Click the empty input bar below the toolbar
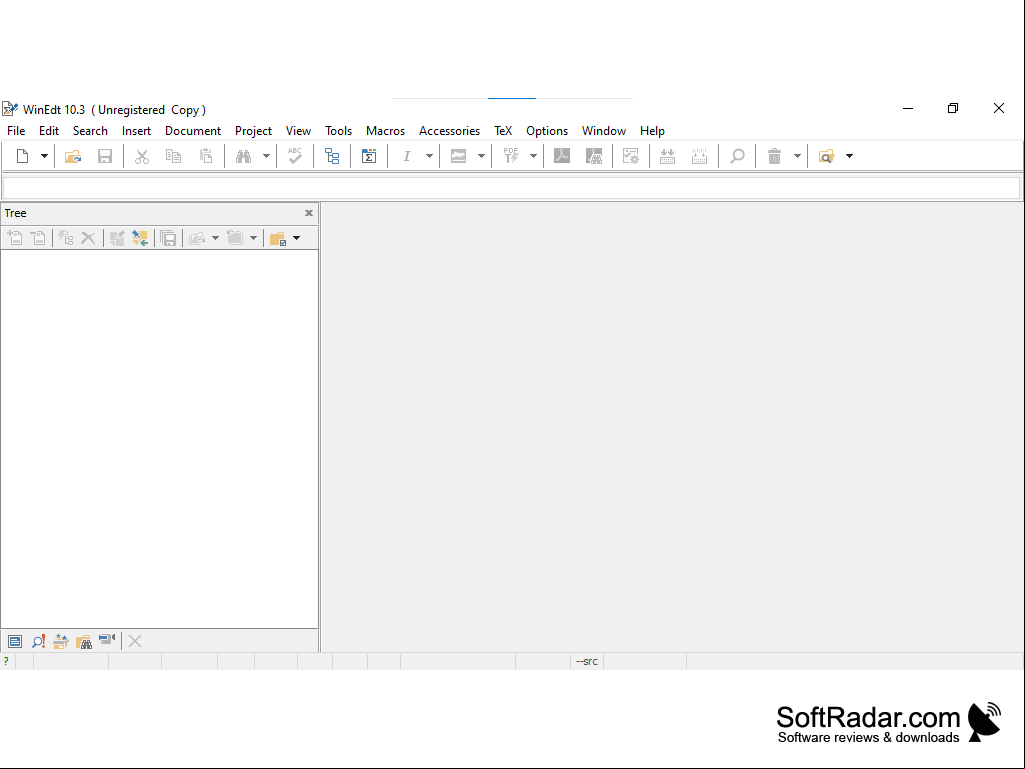Viewport: 1025px width, 769px height. pos(511,188)
